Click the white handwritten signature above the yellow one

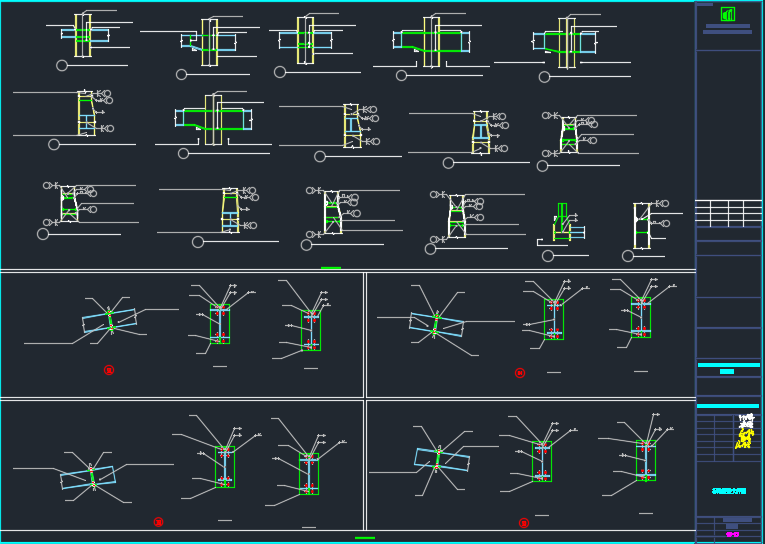click(746, 420)
